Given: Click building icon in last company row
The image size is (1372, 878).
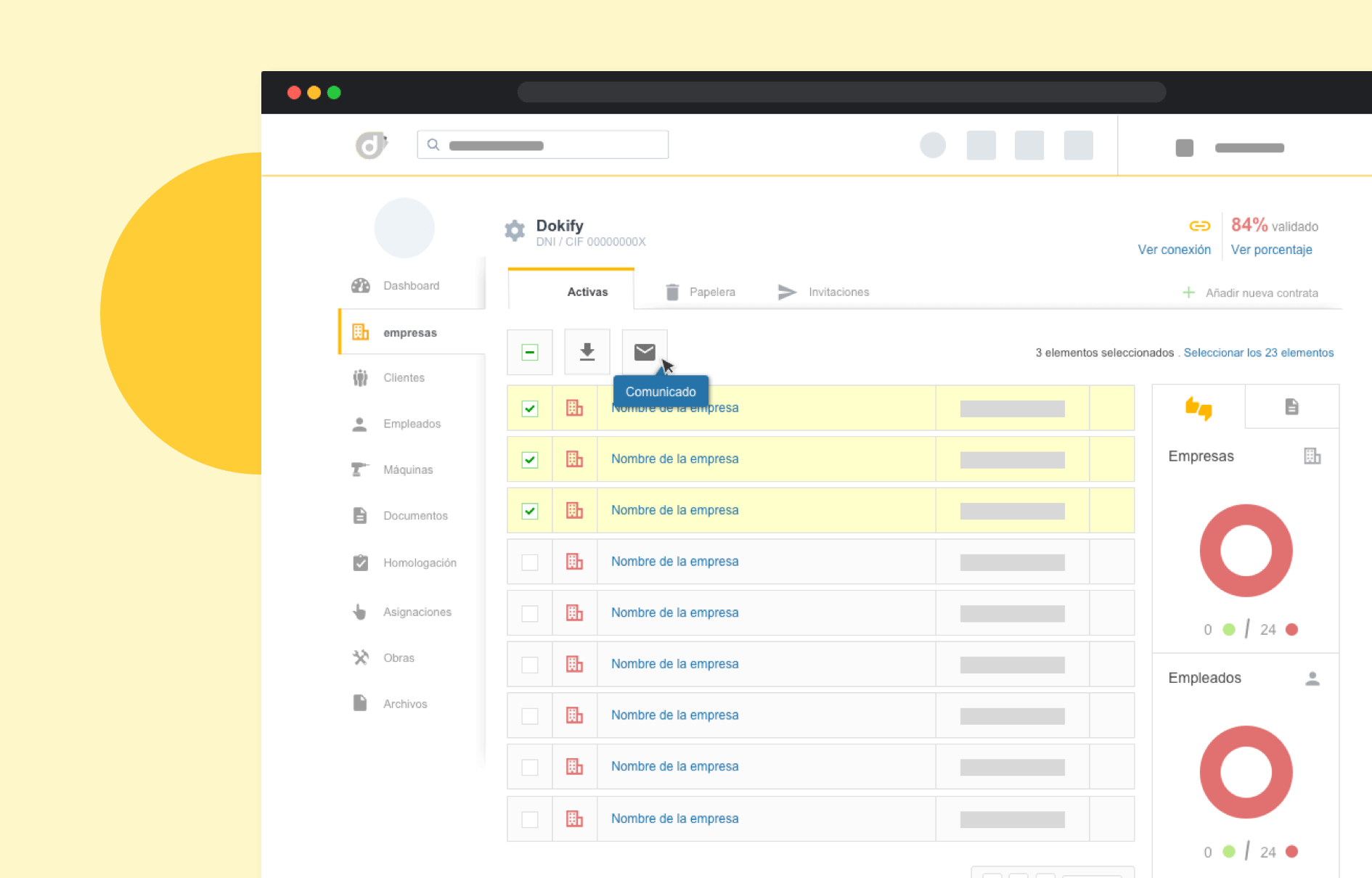Looking at the screenshot, I should click(x=574, y=818).
